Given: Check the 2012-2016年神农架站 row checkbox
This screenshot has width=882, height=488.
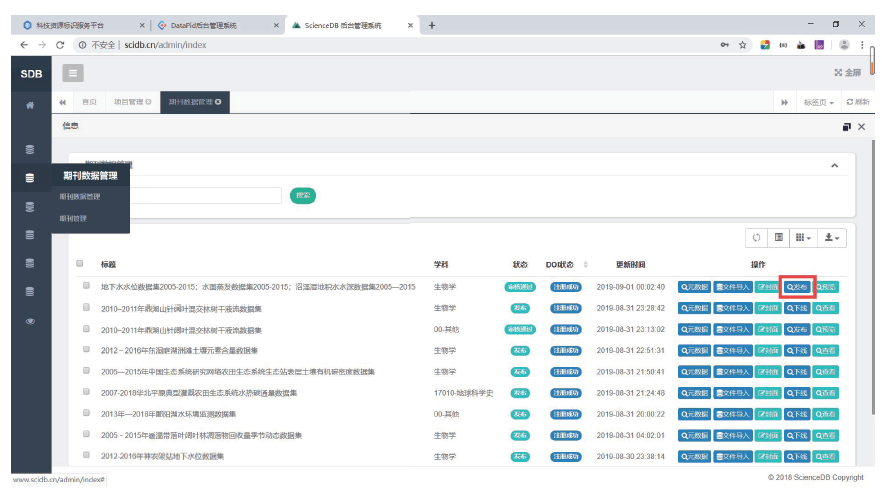Looking at the screenshot, I should pos(86,455).
